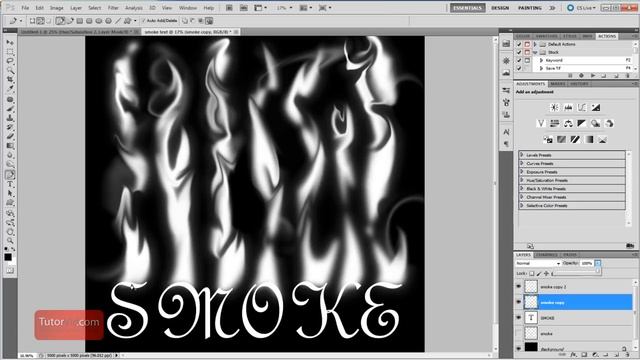Toggle the Auto Add/Delete checkbox
This screenshot has height=360, width=640.
pos(143,20)
